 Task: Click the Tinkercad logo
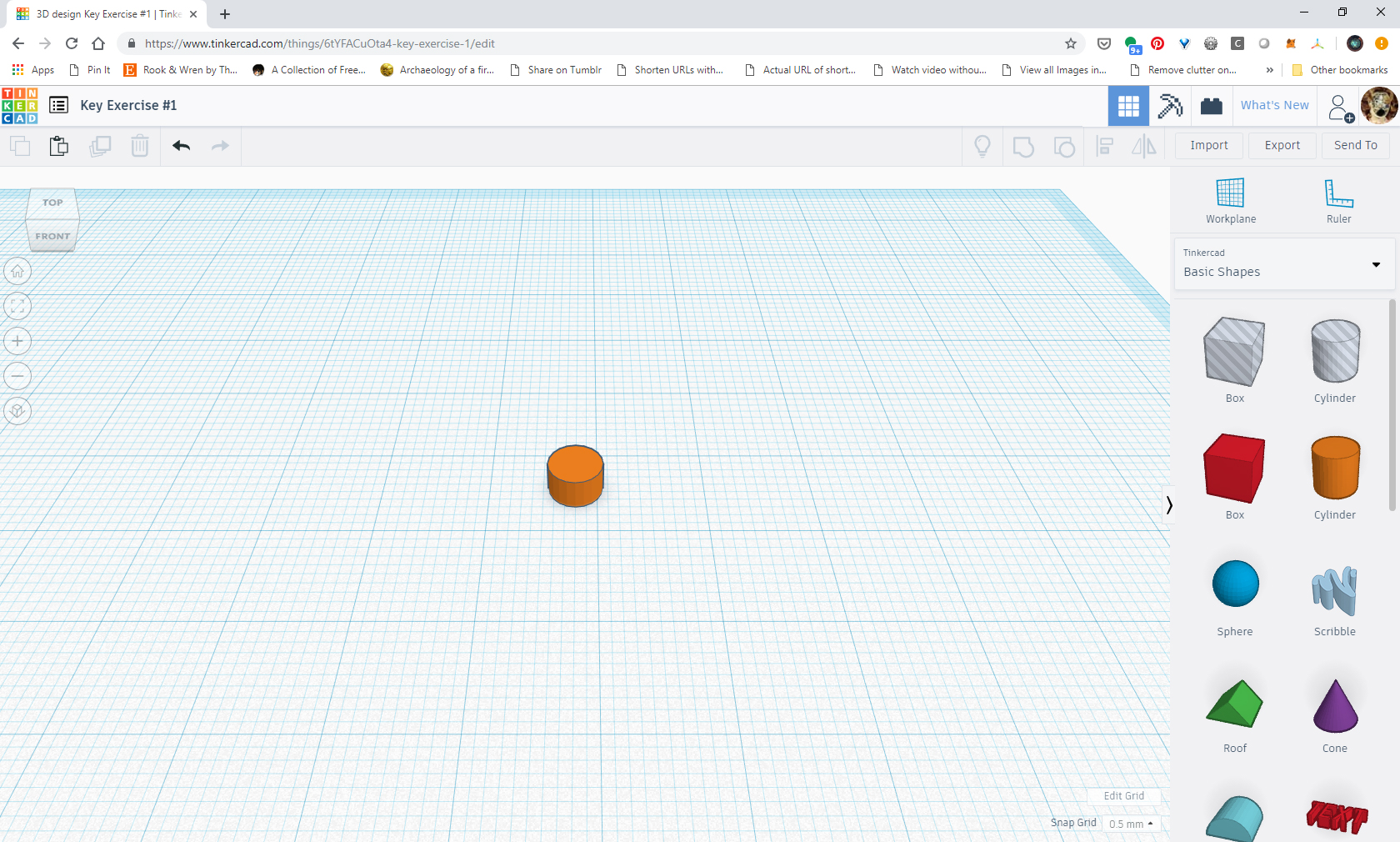click(19, 106)
